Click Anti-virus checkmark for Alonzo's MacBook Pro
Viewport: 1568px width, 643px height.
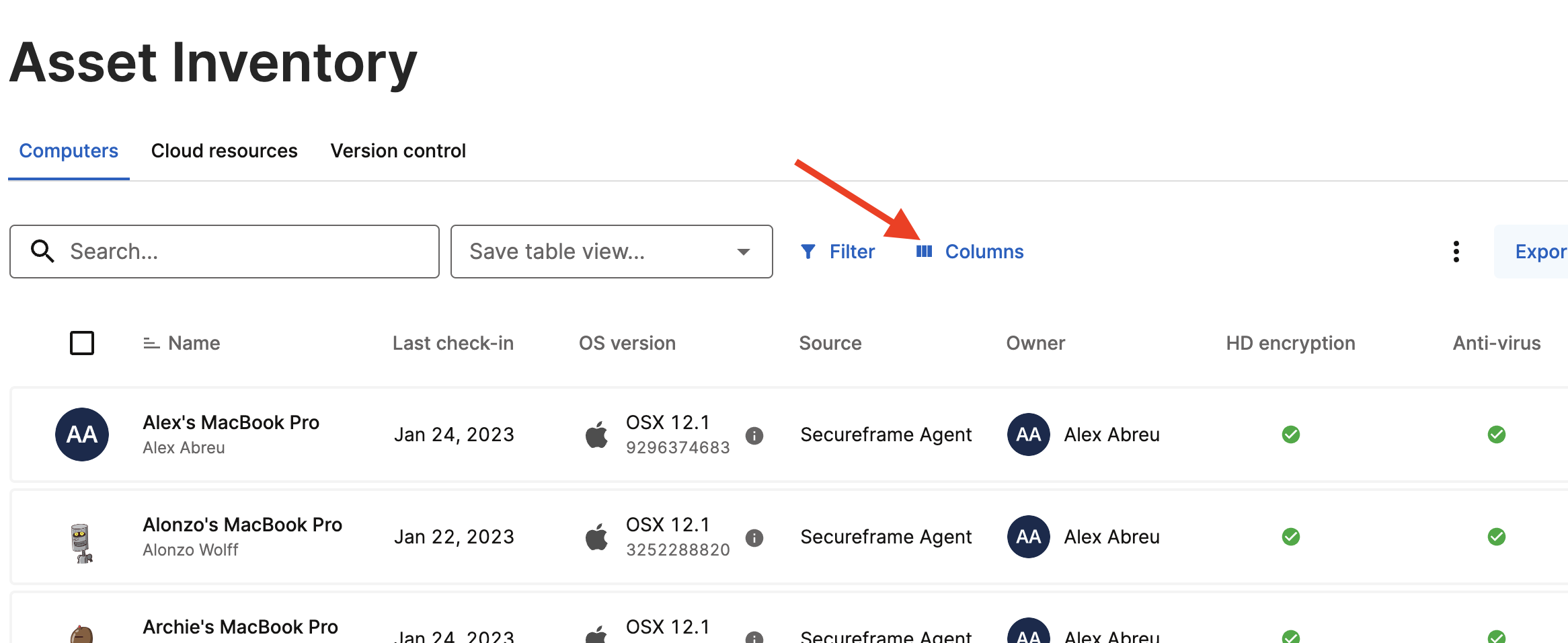tap(1496, 537)
